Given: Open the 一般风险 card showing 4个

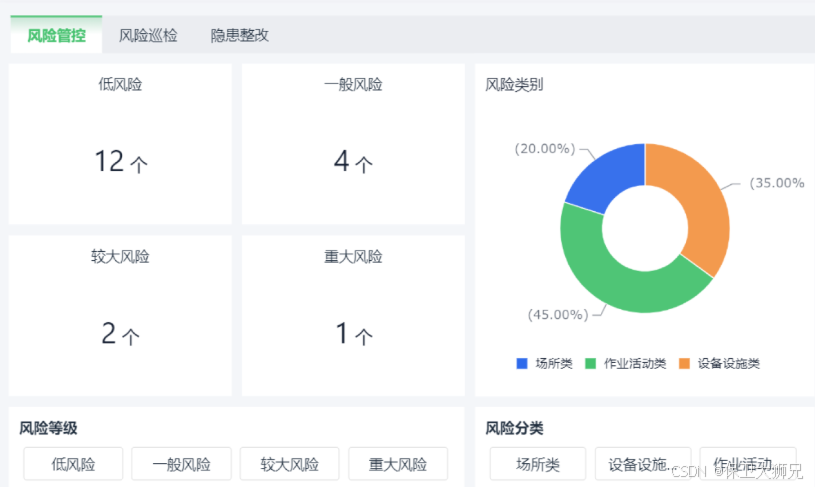Looking at the screenshot, I should [x=353, y=144].
